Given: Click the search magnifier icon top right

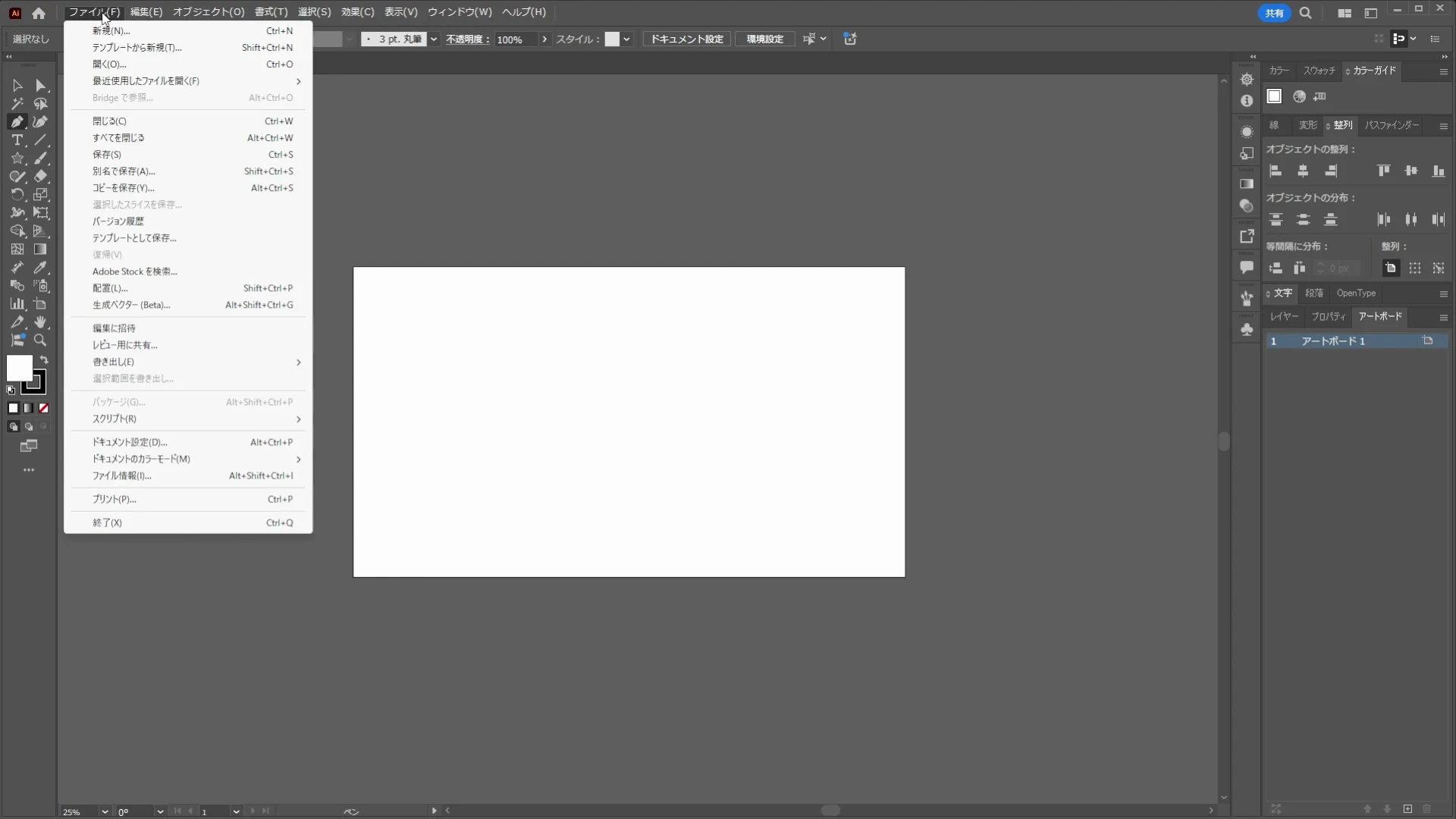Looking at the screenshot, I should click(1305, 13).
